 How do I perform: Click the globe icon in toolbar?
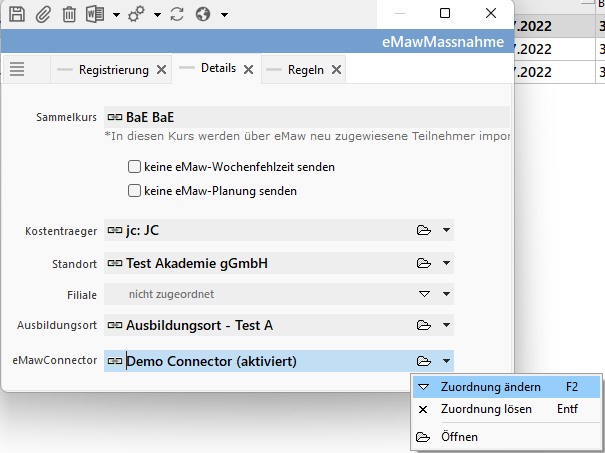[x=203, y=14]
